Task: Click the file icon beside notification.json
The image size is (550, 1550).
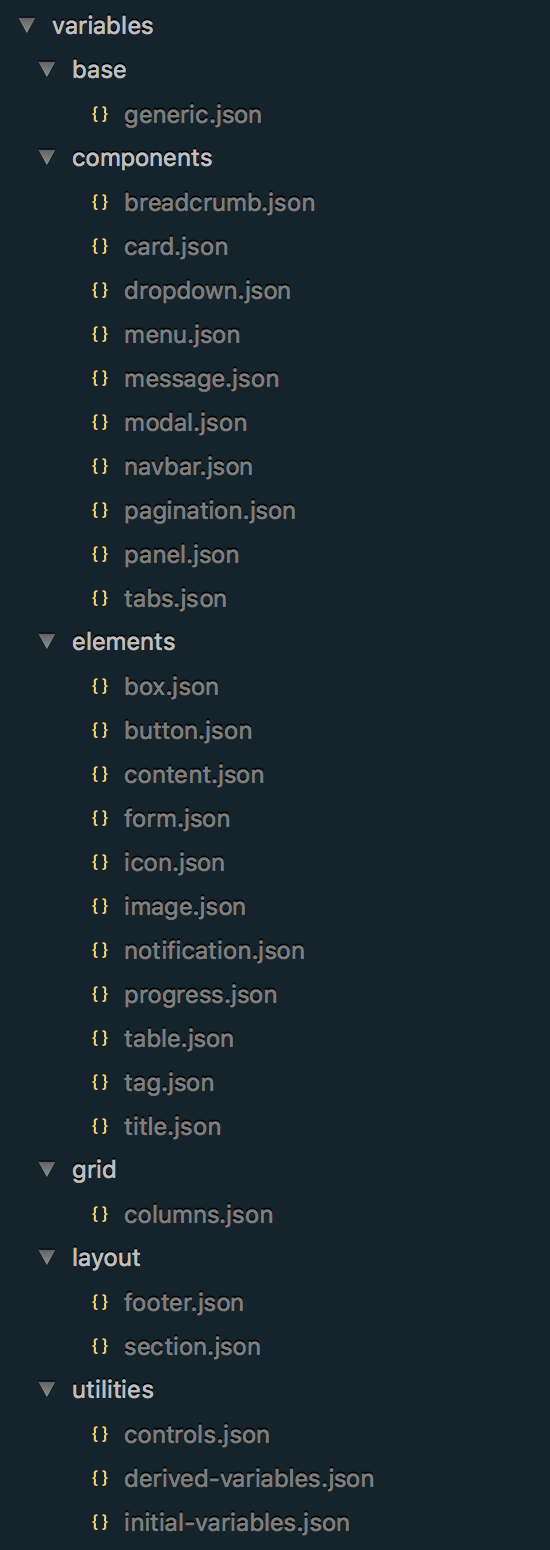Action: (x=99, y=950)
